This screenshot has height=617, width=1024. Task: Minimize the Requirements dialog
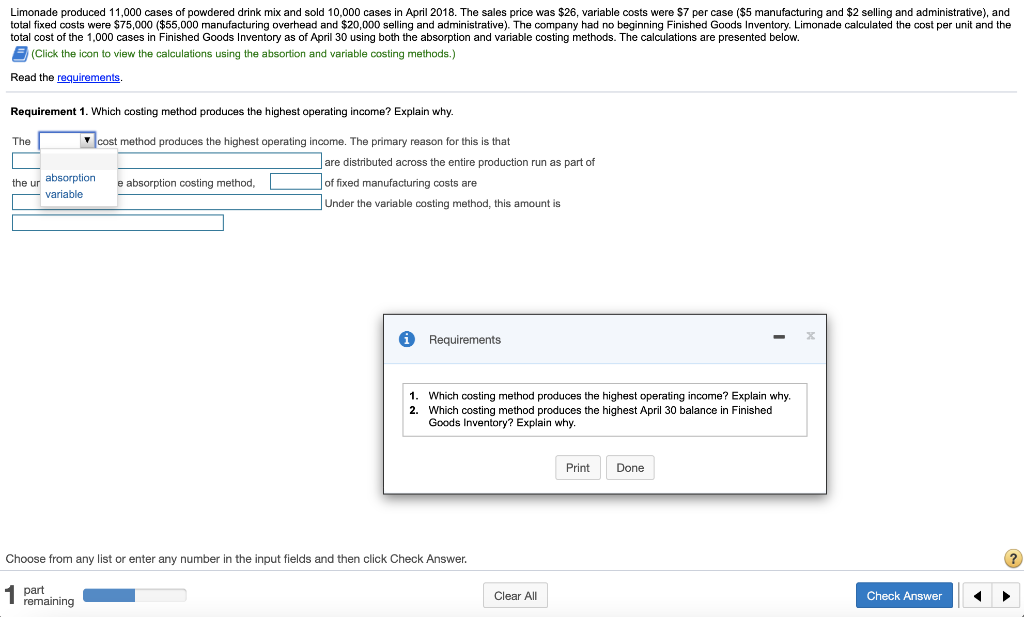(779, 337)
